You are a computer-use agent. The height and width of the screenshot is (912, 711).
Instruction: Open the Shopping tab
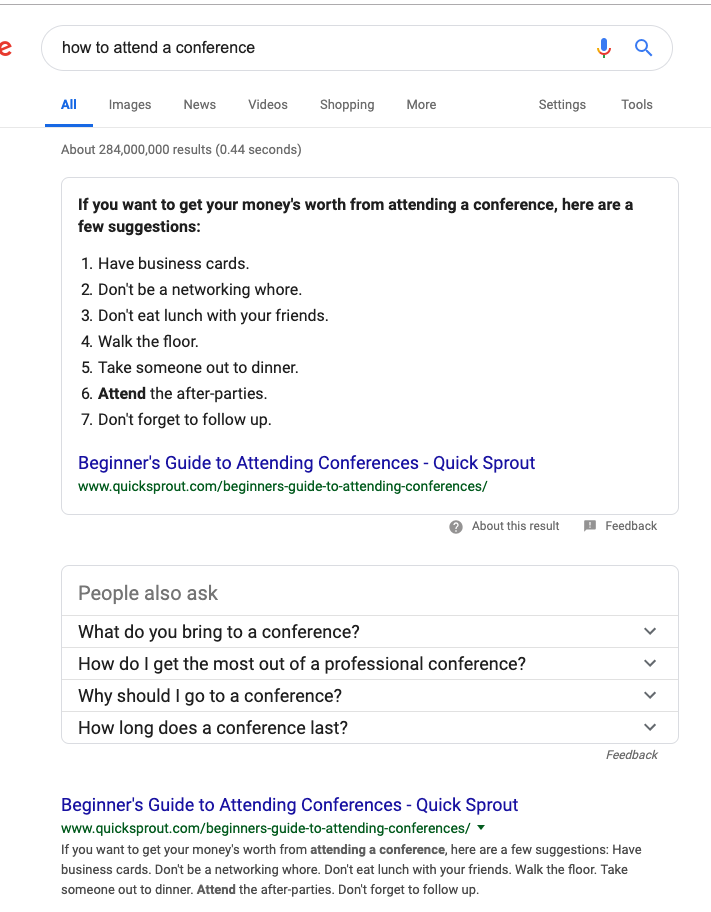pyautogui.click(x=347, y=104)
